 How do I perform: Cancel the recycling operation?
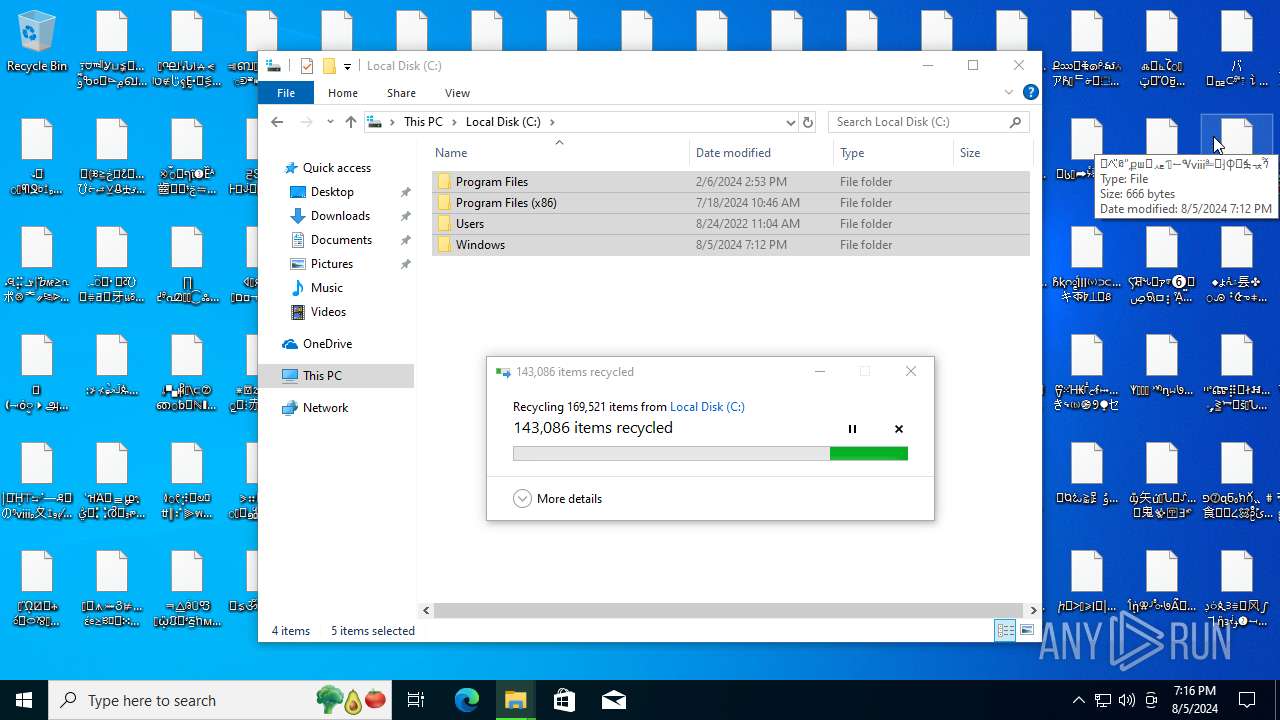pos(898,429)
